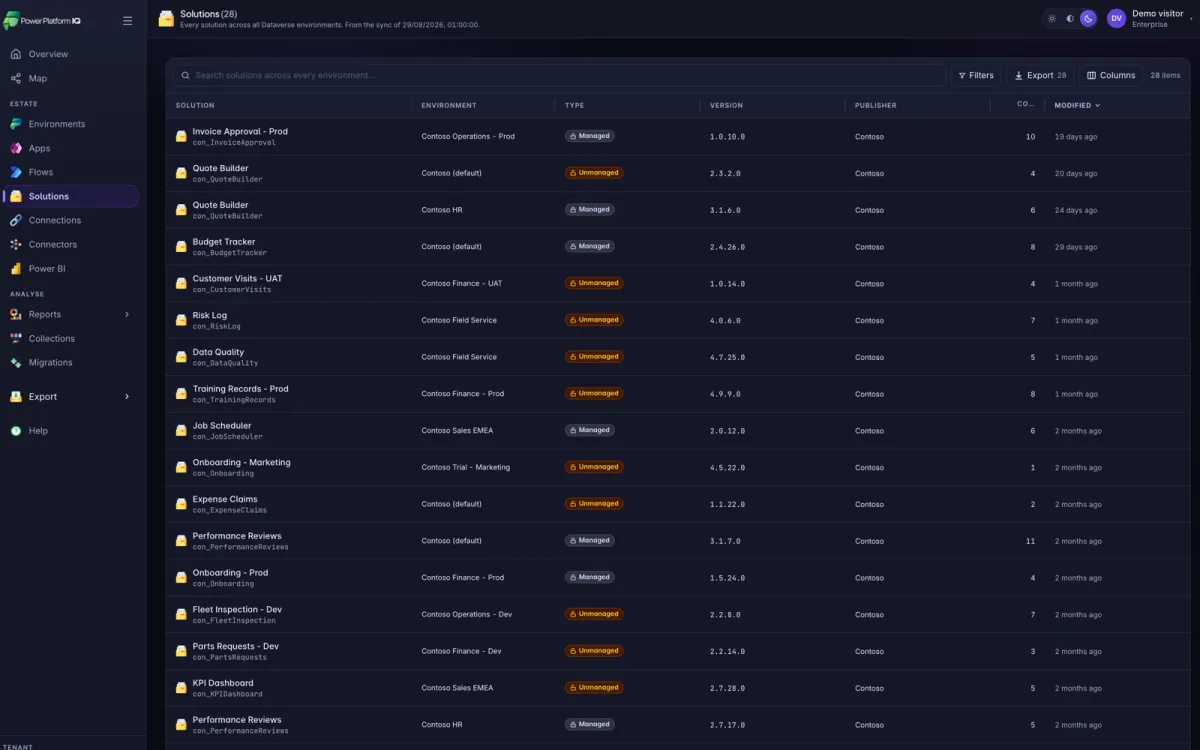Viewport: 1200px width, 750px height.
Task: Click the Expense Claims solution icon
Action: pyautogui.click(x=181, y=504)
